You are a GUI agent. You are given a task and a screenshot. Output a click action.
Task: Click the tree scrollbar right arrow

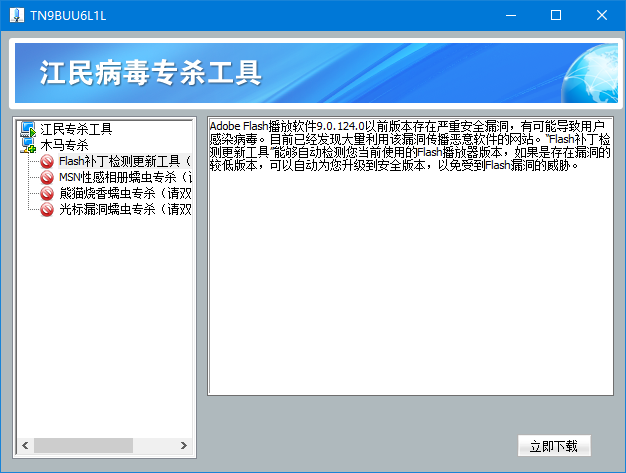[184, 445]
